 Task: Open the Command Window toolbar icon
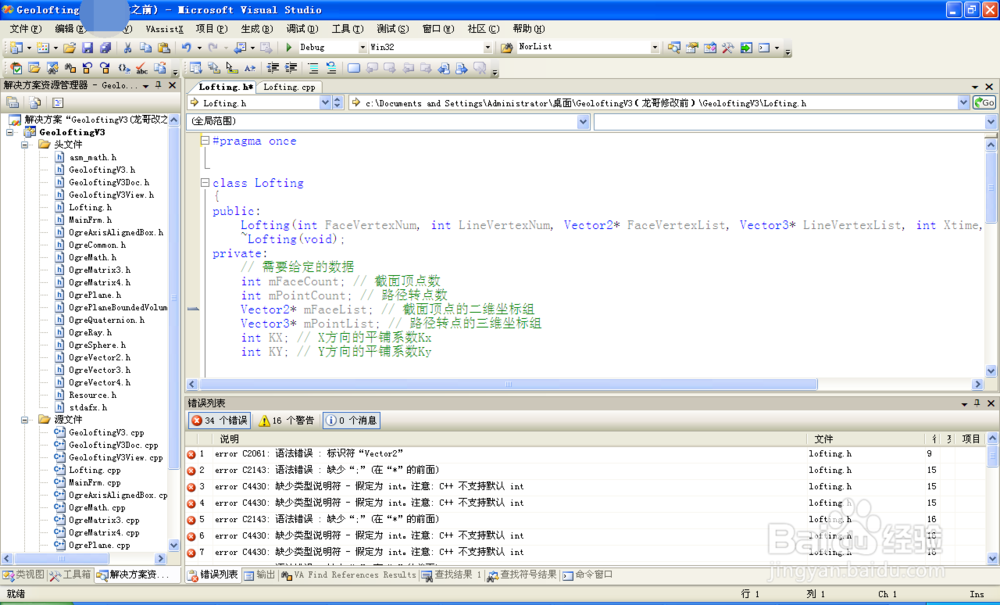tap(764, 47)
